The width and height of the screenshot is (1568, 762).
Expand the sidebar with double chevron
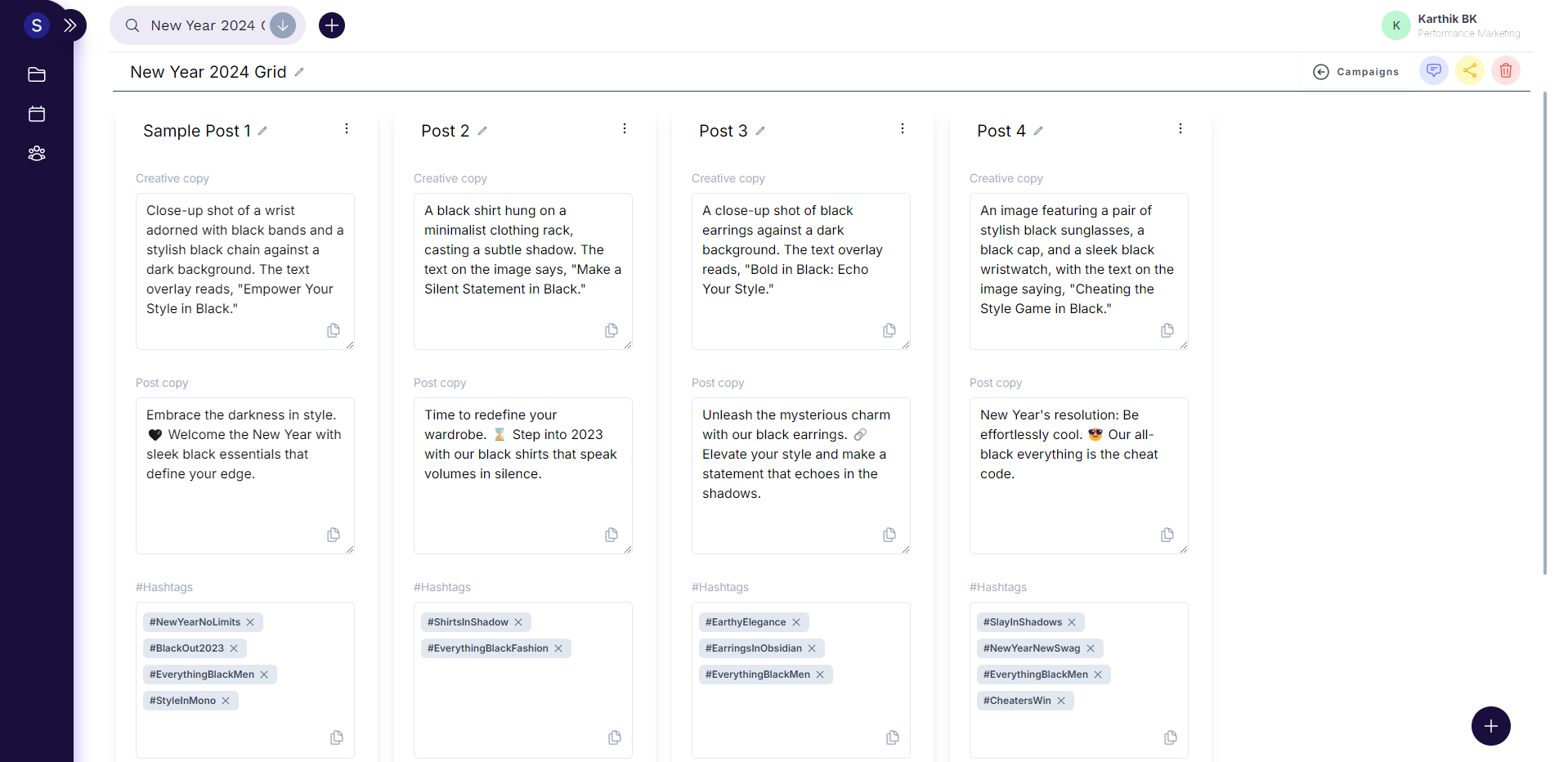point(70,25)
